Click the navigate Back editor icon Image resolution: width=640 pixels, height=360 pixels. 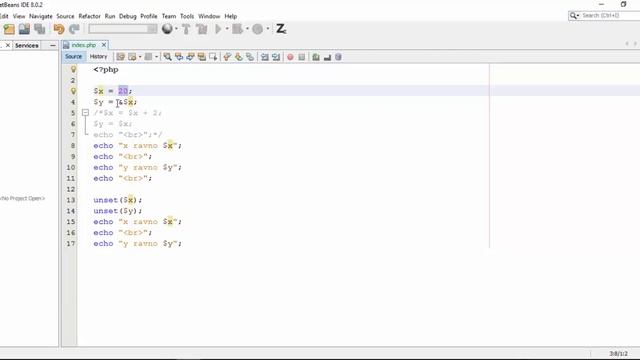pyautogui.click(x=132, y=57)
